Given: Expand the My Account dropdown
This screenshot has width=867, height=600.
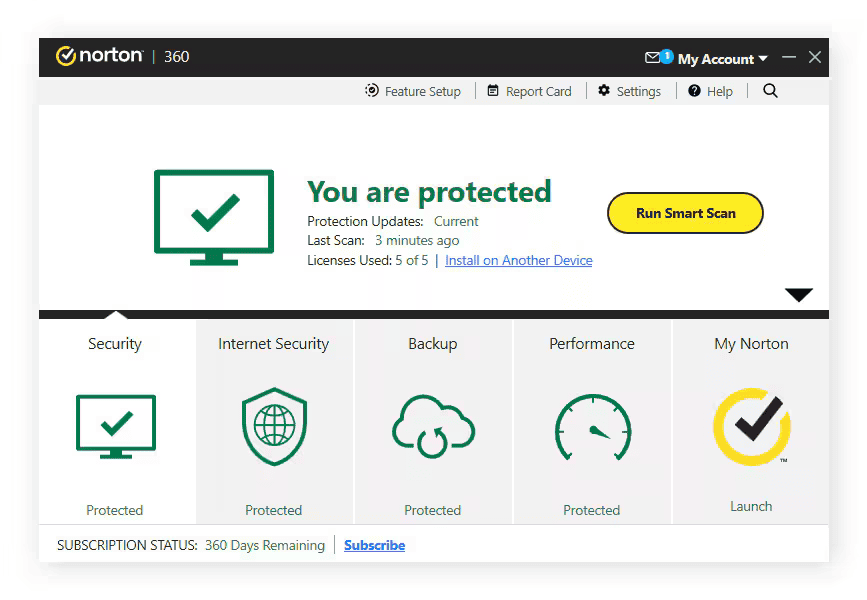Looking at the screenshot, I should (723, 59).
